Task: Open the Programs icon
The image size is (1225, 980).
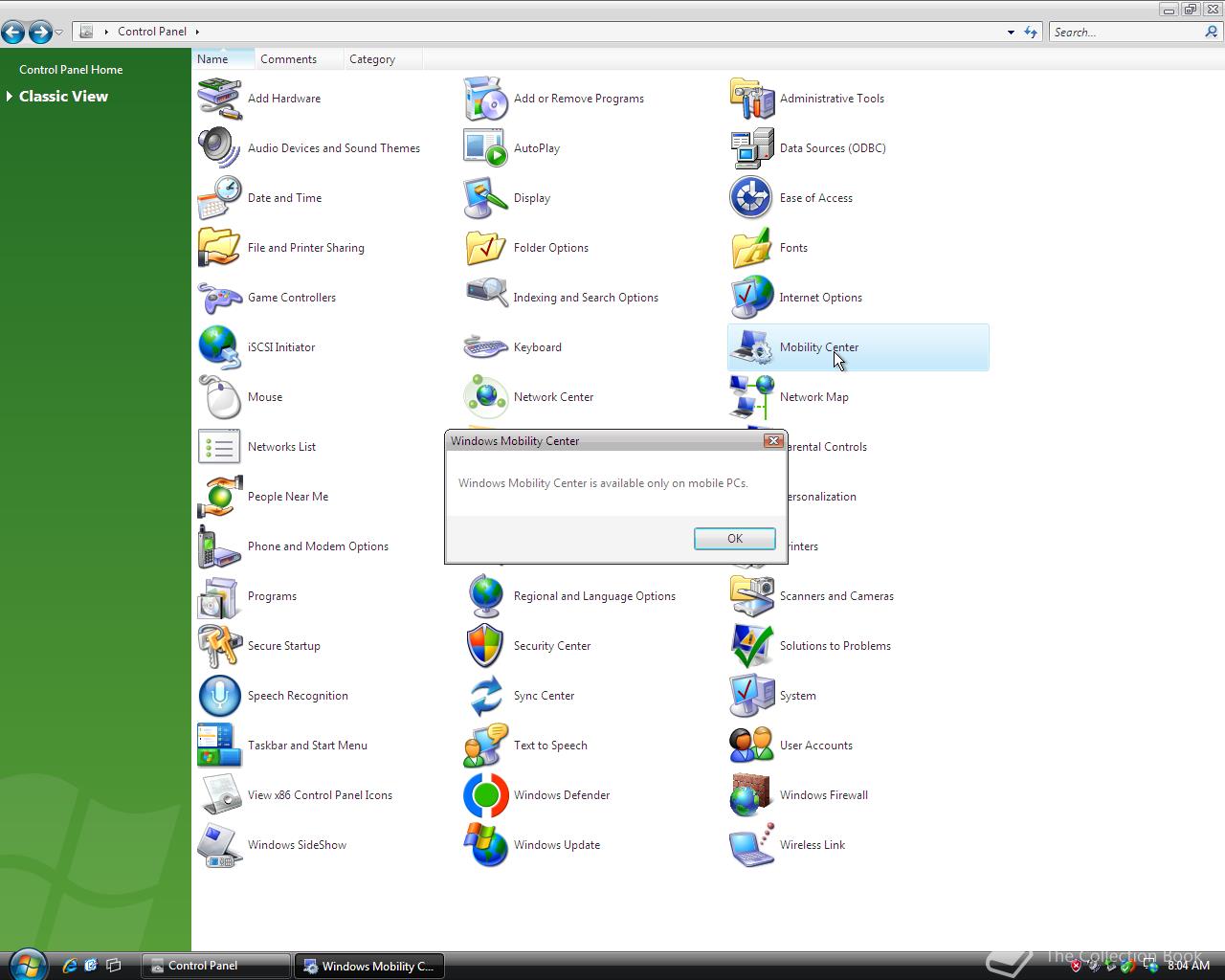Action: coord(219,596)
